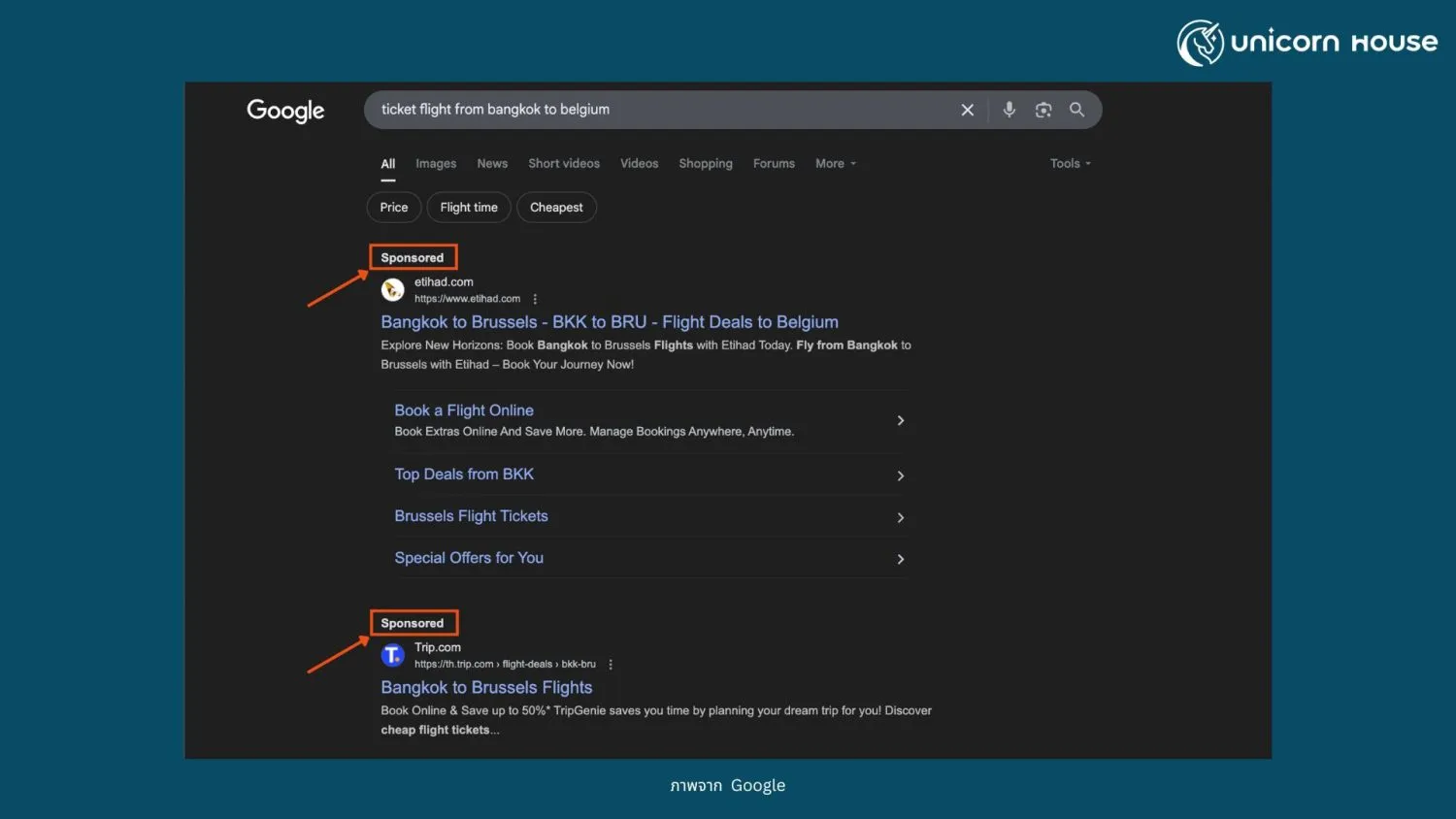Open the three-dot menu beside etihad.com URL
Screen dimensions: 1456x819
[x=535, y=299]
